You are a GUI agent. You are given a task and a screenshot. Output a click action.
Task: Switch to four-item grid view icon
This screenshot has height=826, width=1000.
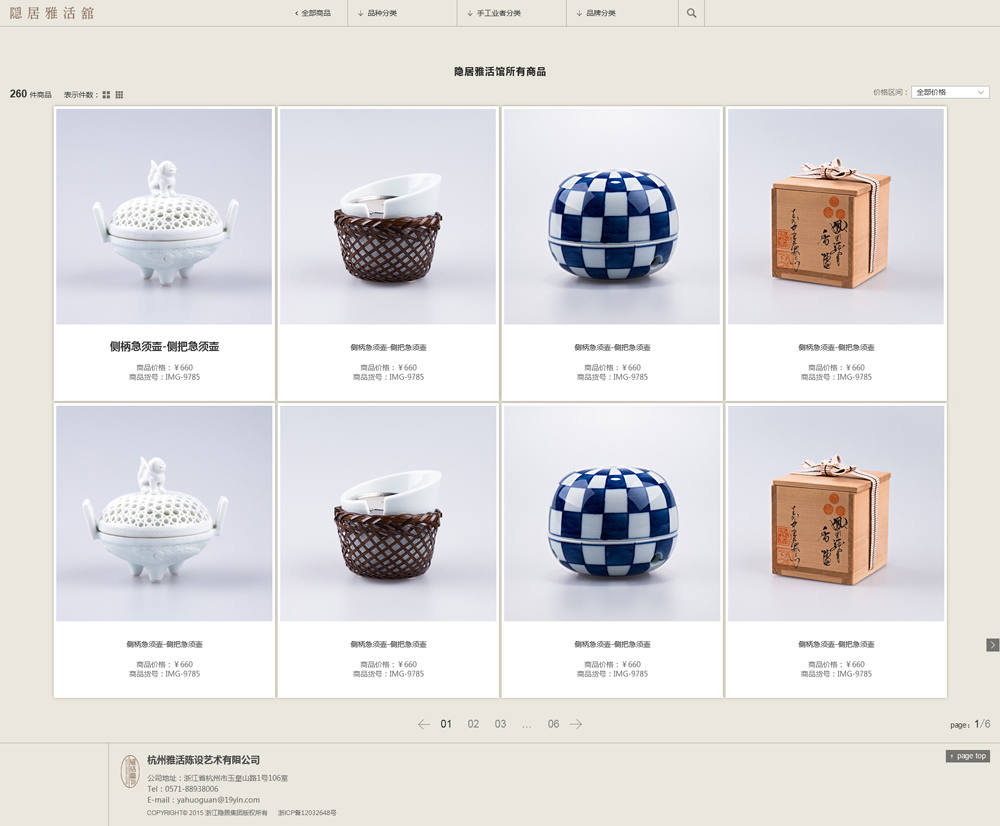pyautogui.click(x=107, y=95)
